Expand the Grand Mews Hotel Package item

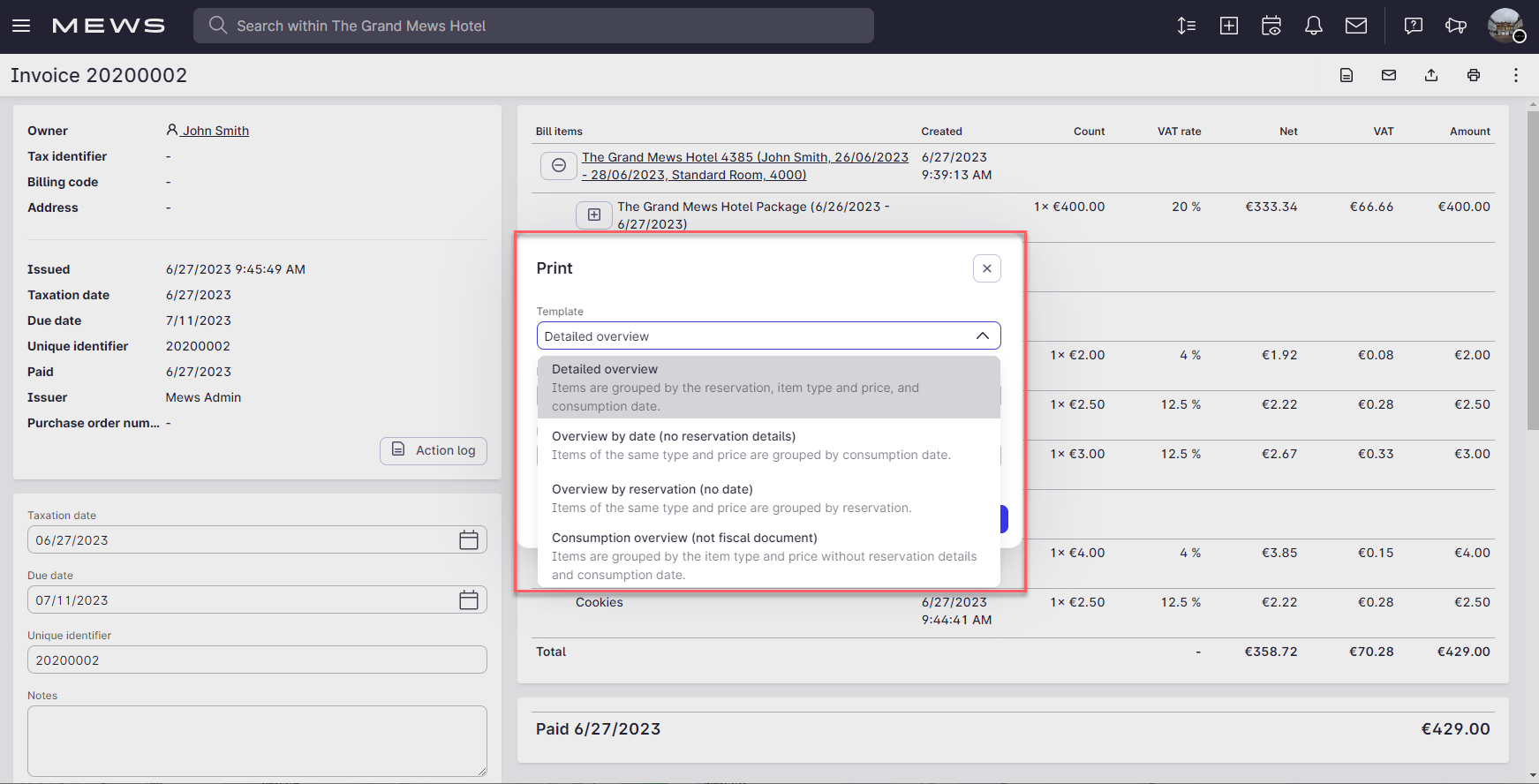[x=594, y=215]
